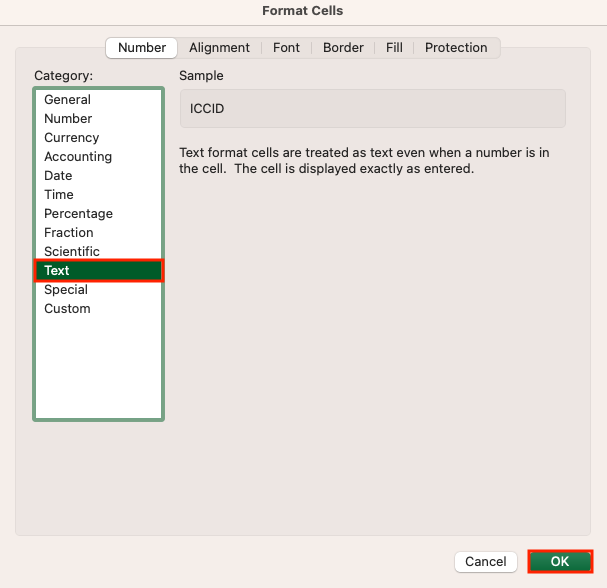Switch to the Border tab

[x=343, y=48]
